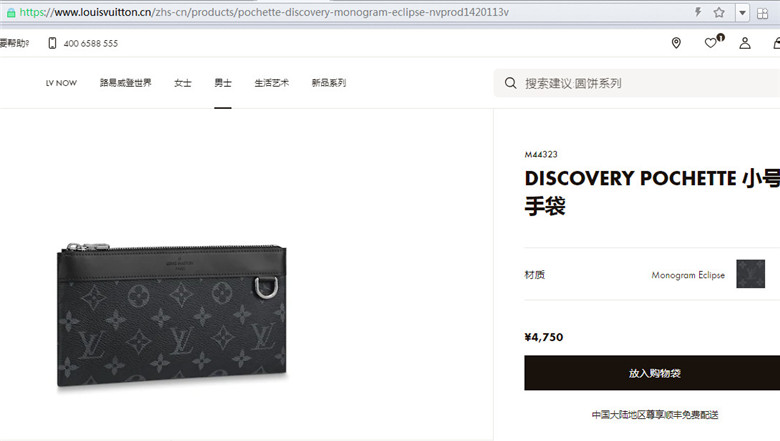Click the search magnifier icon
This screenshot has width=780, height=441.
(x=510, y=83)
